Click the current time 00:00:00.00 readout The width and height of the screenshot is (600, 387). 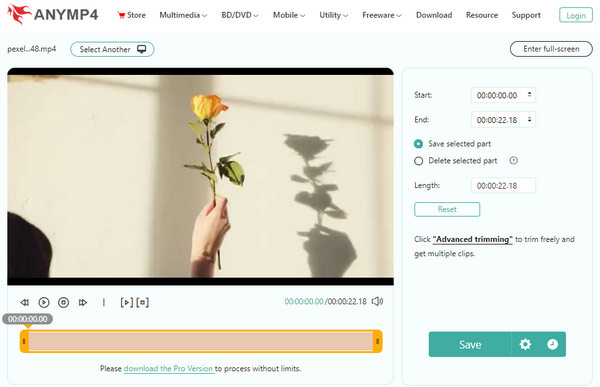(x=304, y=302)
